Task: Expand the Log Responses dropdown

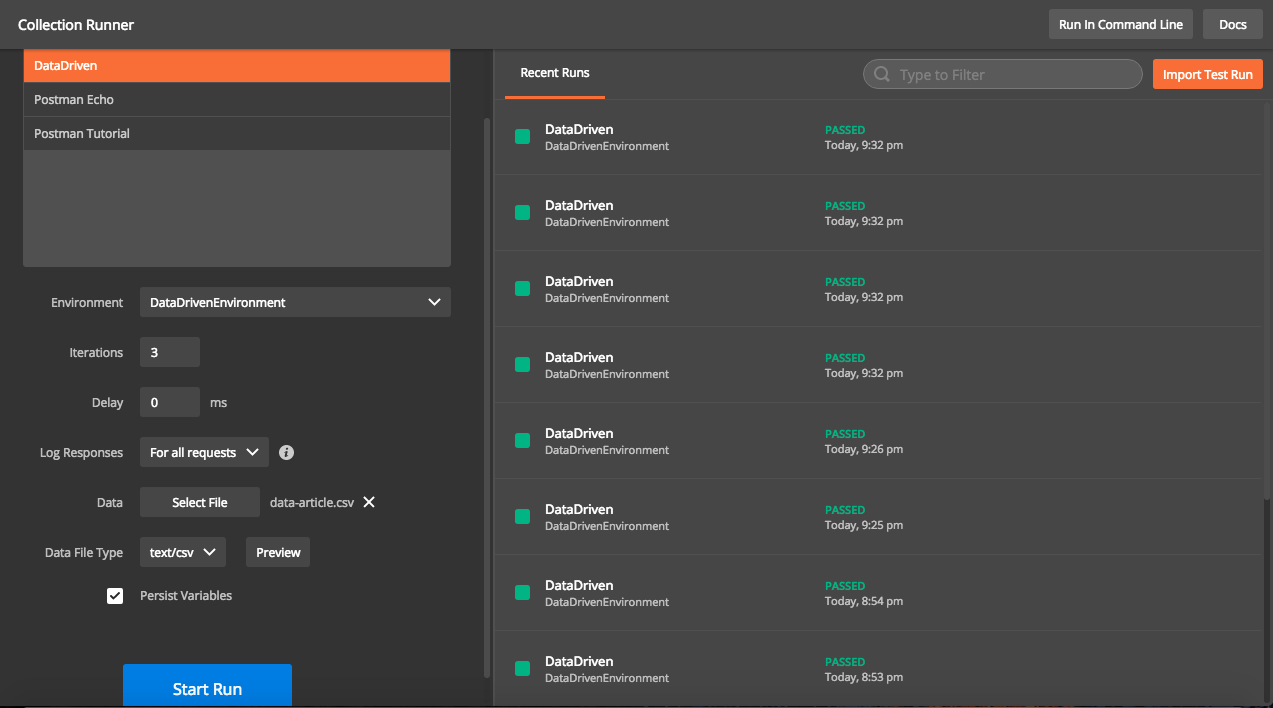Action: [204, 453]
